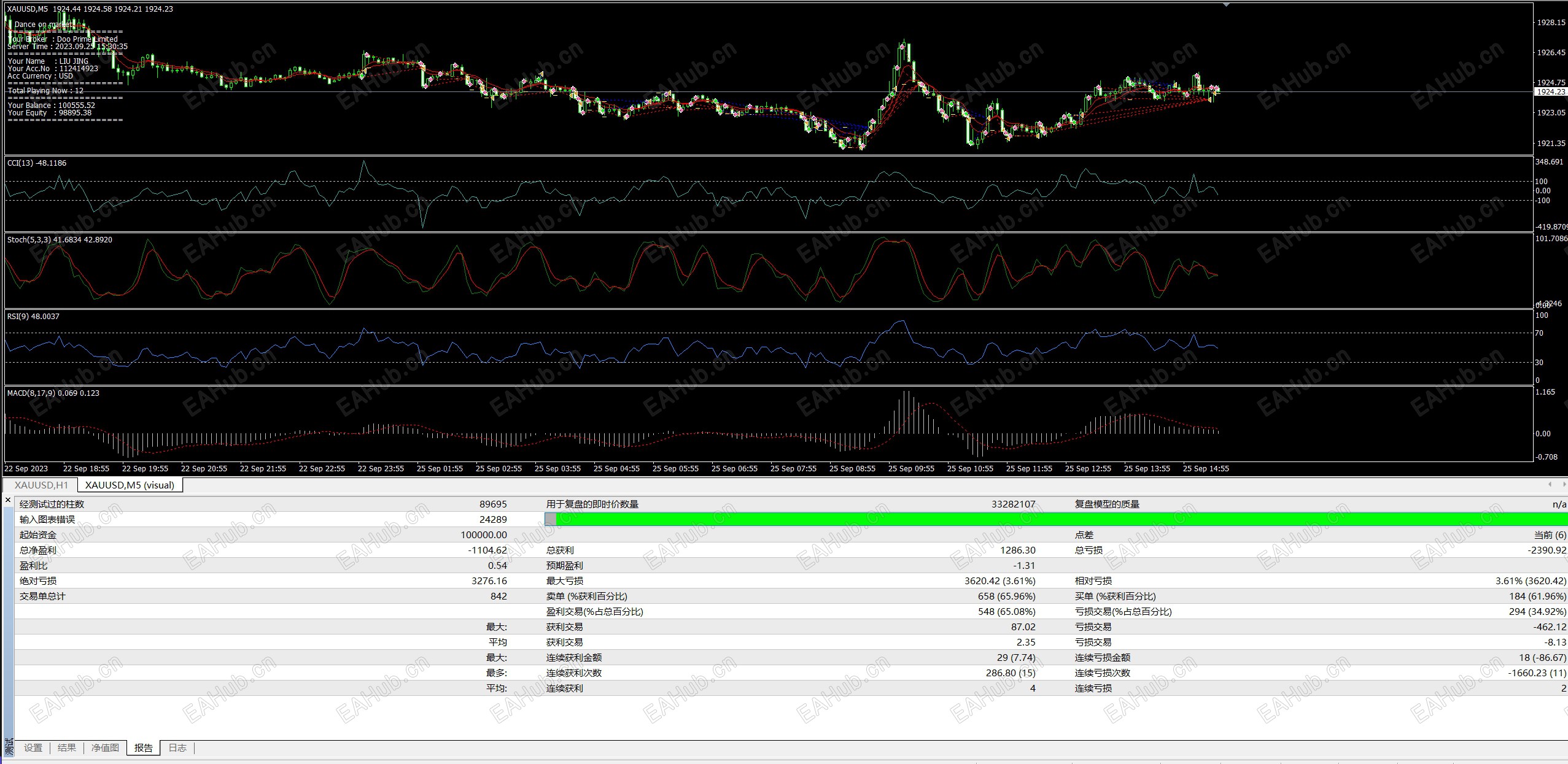
Task: Click the ticks modelled value 33282107
Action: pyautogui.click(x=1013, y=504)
